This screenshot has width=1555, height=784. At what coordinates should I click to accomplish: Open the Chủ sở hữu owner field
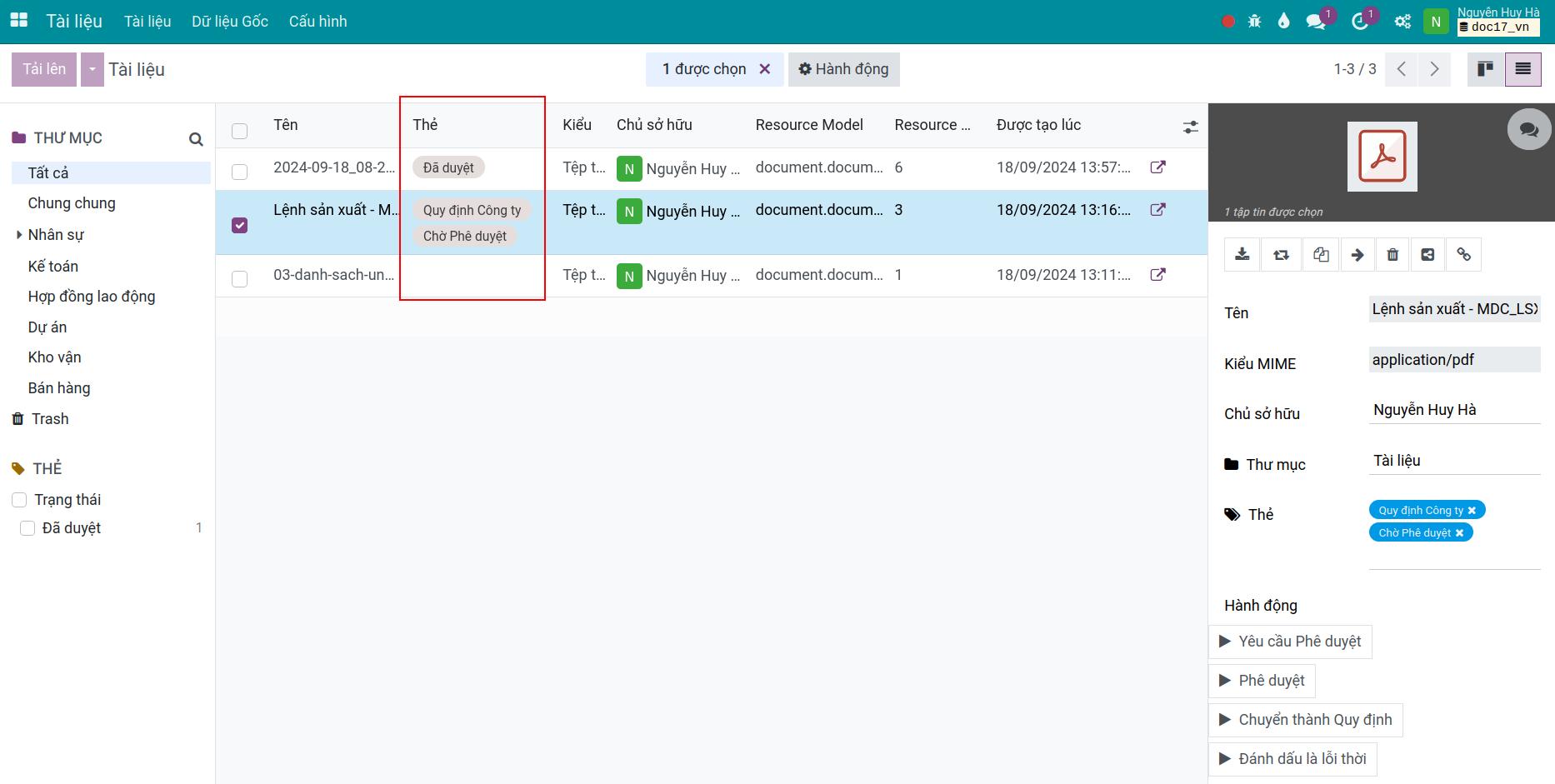click(1454, 410)
